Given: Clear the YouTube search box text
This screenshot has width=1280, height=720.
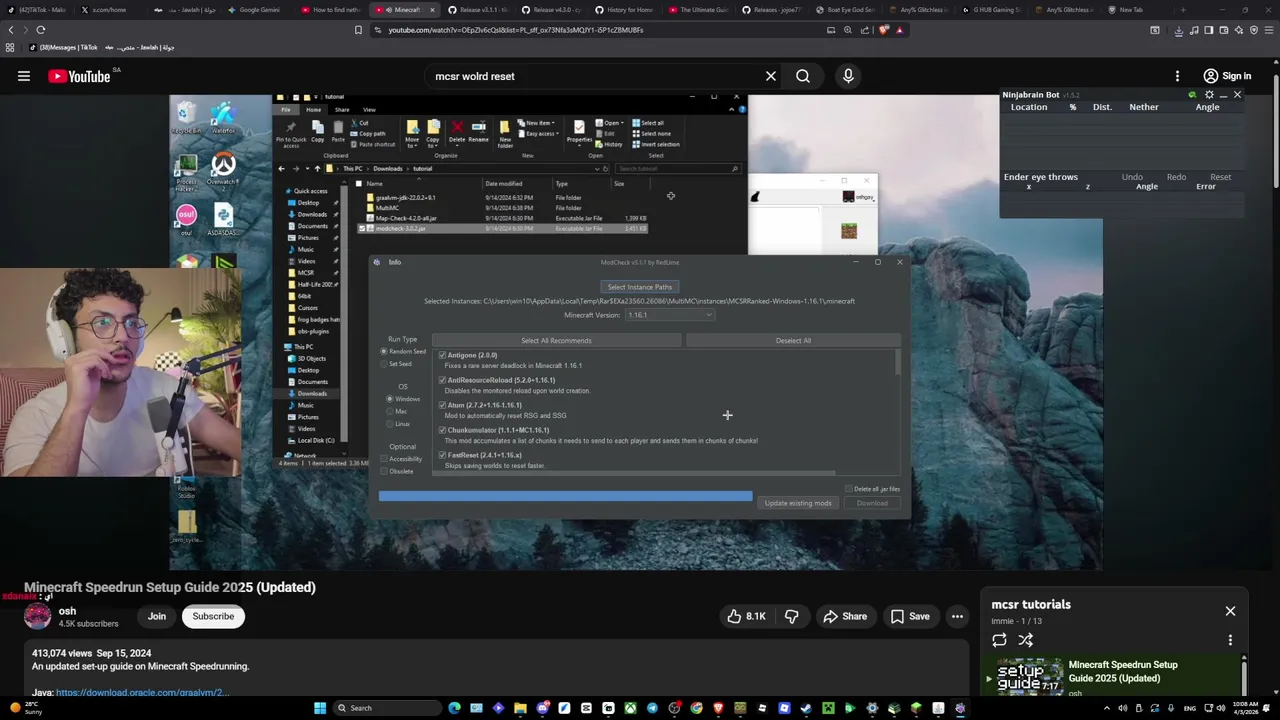Looking at the screenshot, I should coord(771,76).
